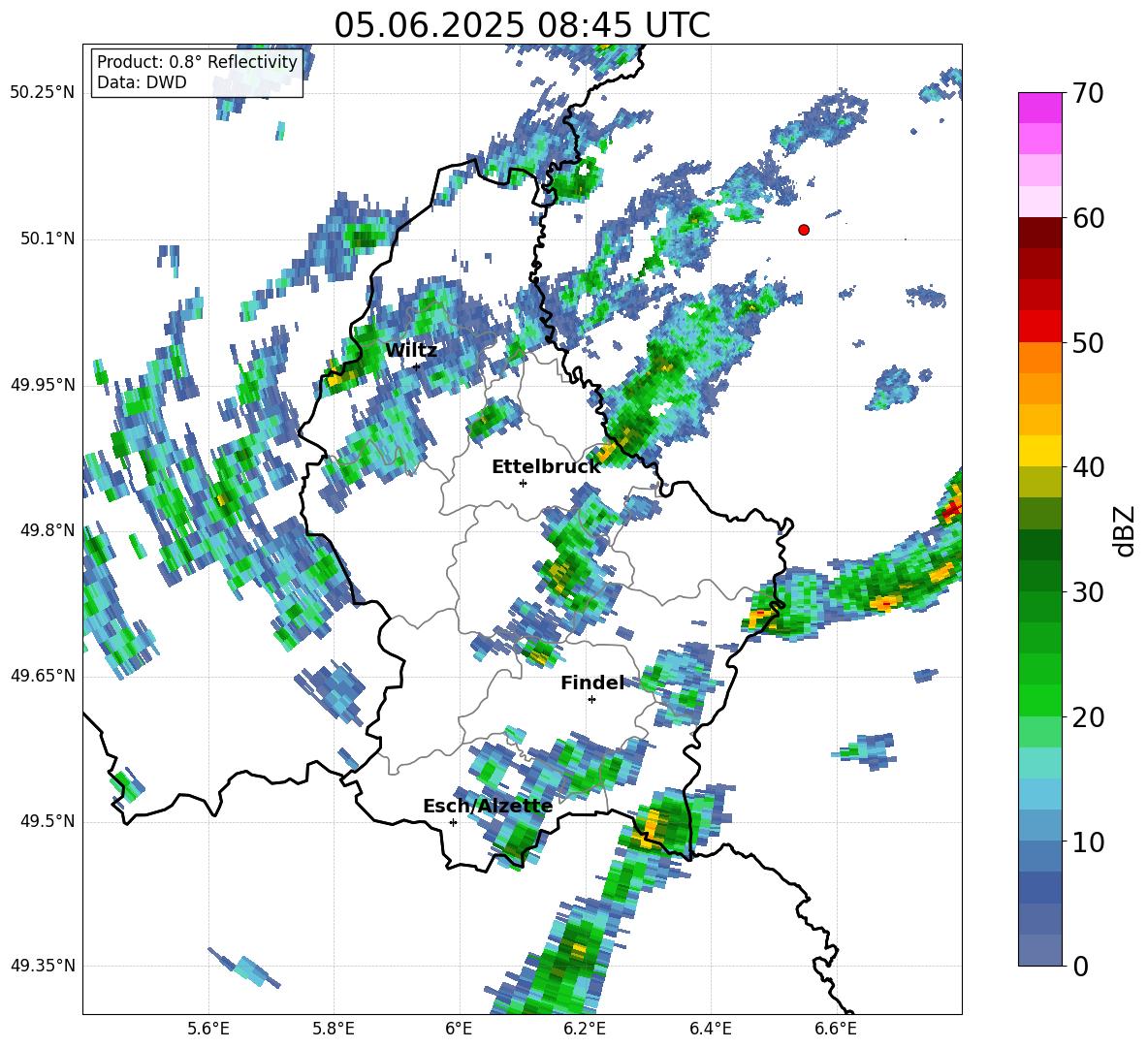Click the dBZ colorbar axis title

click(x=1126, y=530)
